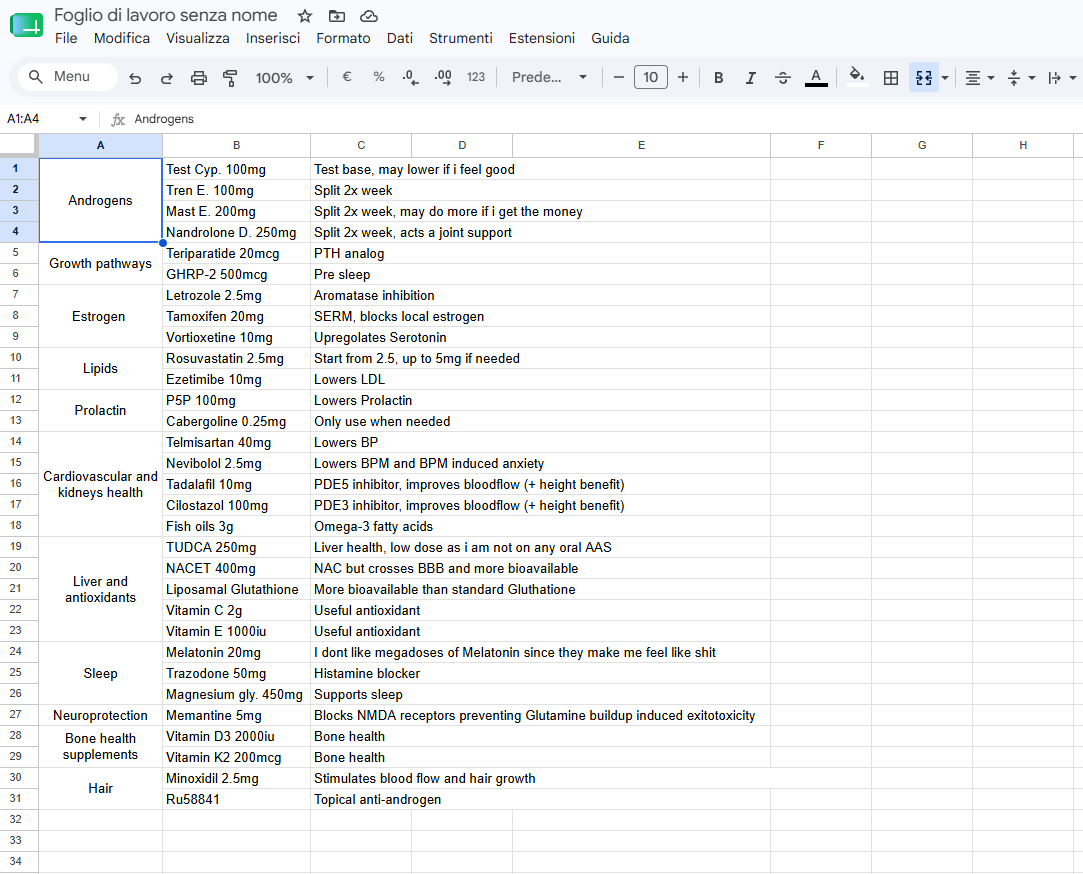
Task: Open the Inserisci menu
Action: tap(273, 38)
